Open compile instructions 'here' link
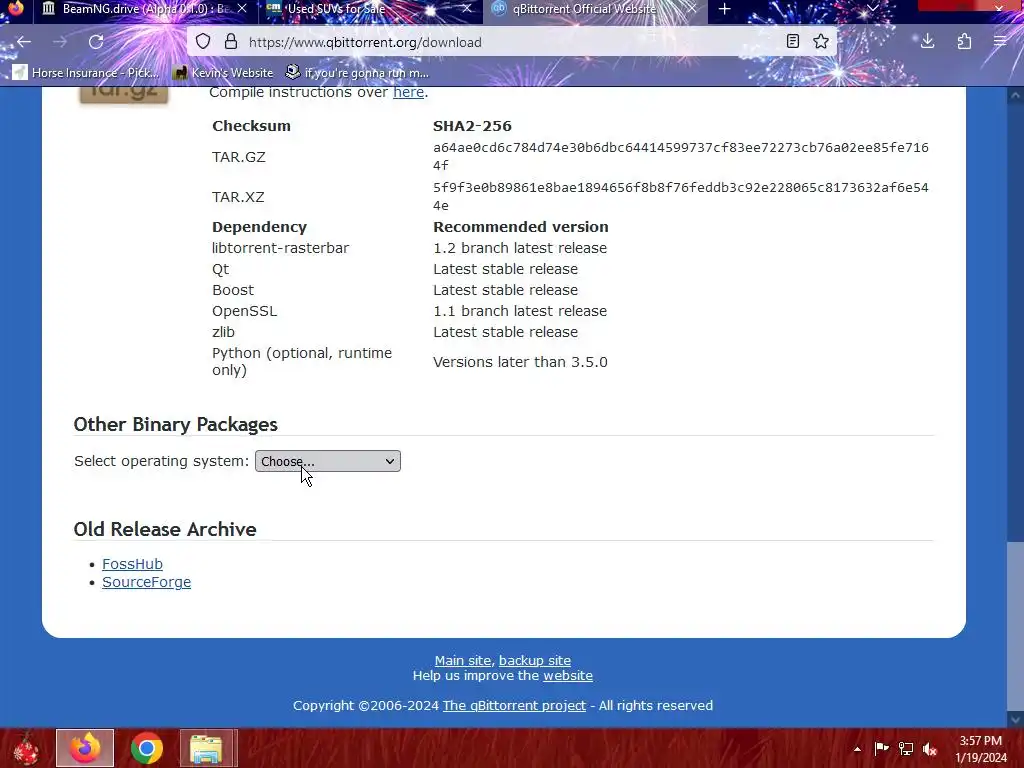This screenshot has width=1024, height=768. (408, 92)
